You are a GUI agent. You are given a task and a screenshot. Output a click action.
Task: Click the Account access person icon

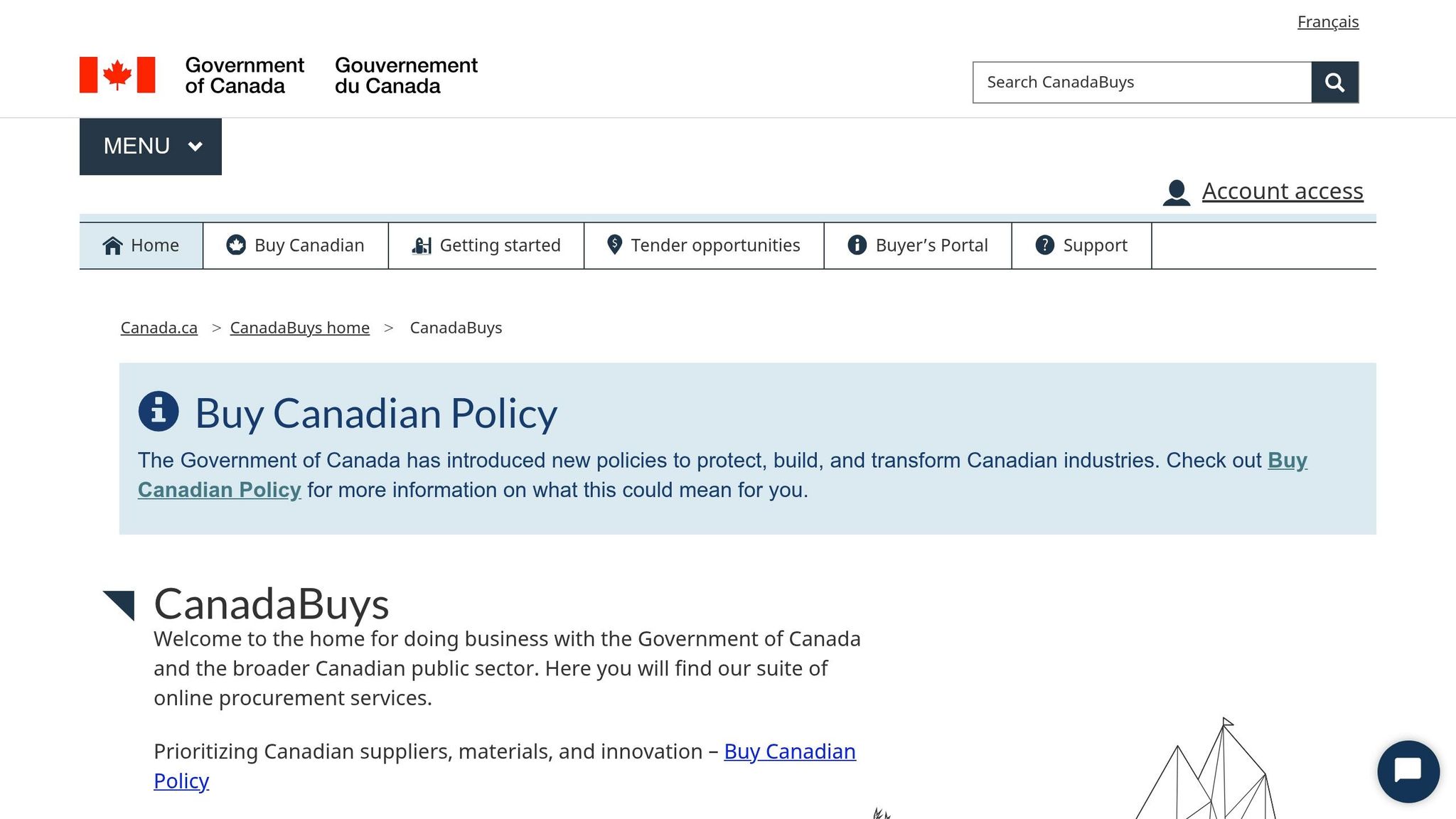click(x=1177, y=193)
